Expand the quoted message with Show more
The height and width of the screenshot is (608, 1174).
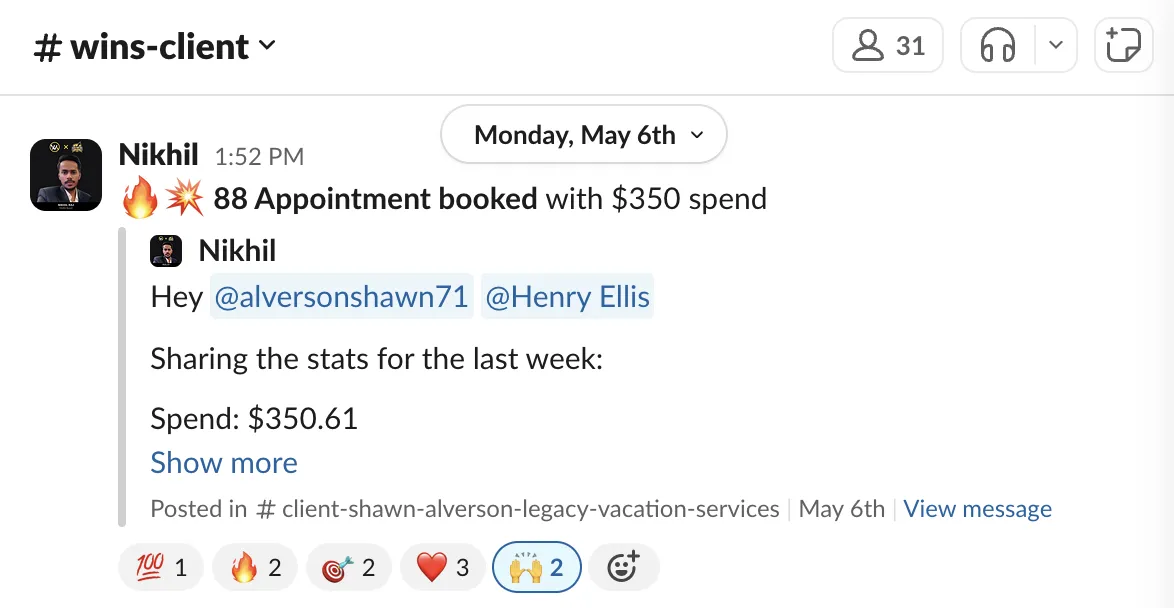click(x=224, y=463)
